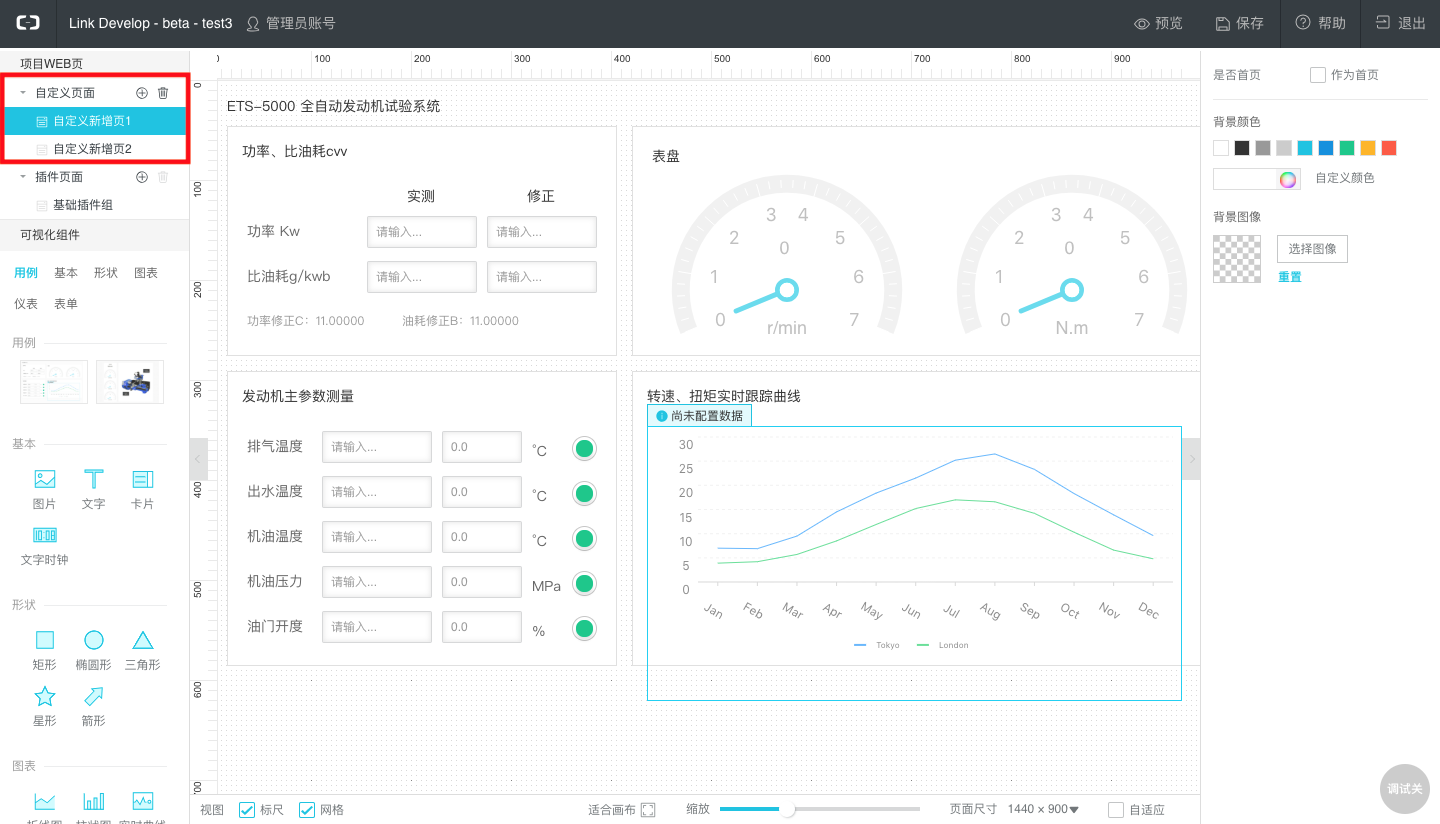Click the 比油耗g/kwb 修正 input field

[542, 277]
